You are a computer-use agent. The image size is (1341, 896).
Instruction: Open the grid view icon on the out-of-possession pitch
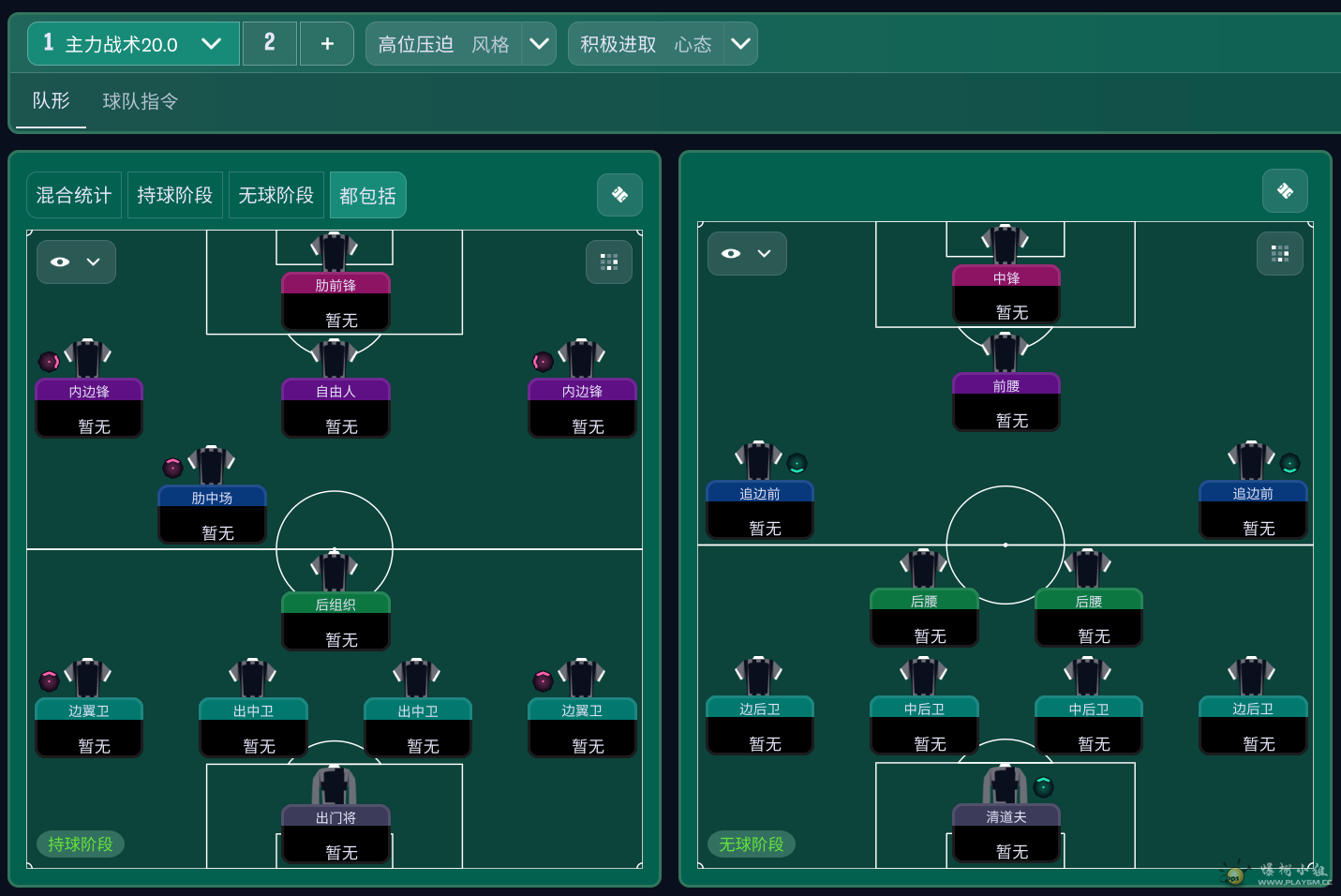pos(1280,253)
